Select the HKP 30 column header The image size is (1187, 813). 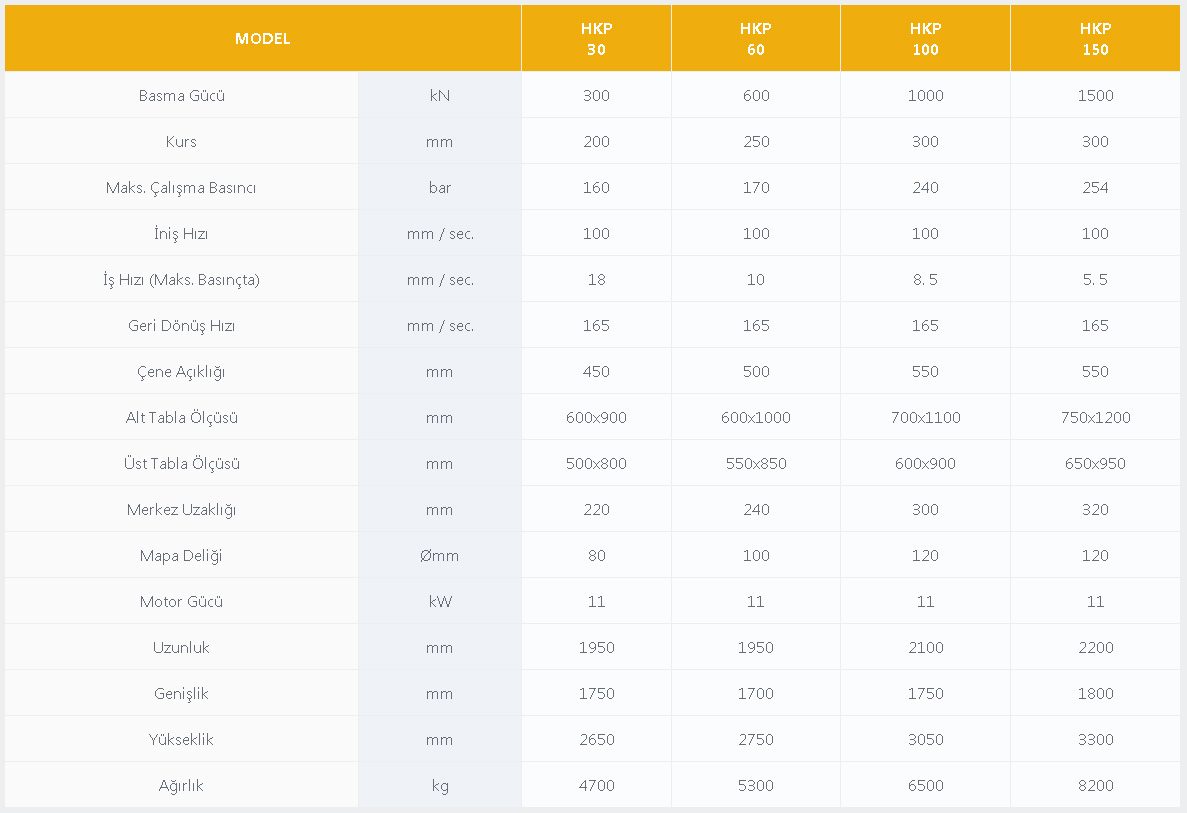597,39
